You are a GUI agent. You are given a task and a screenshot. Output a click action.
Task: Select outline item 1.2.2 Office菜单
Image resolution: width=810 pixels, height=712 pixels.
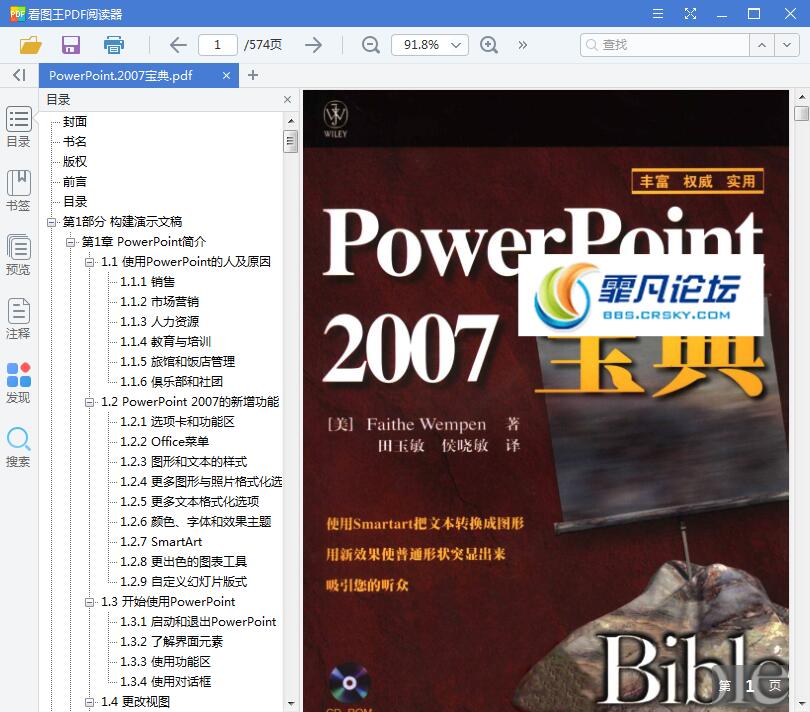[x=165, y=442]
